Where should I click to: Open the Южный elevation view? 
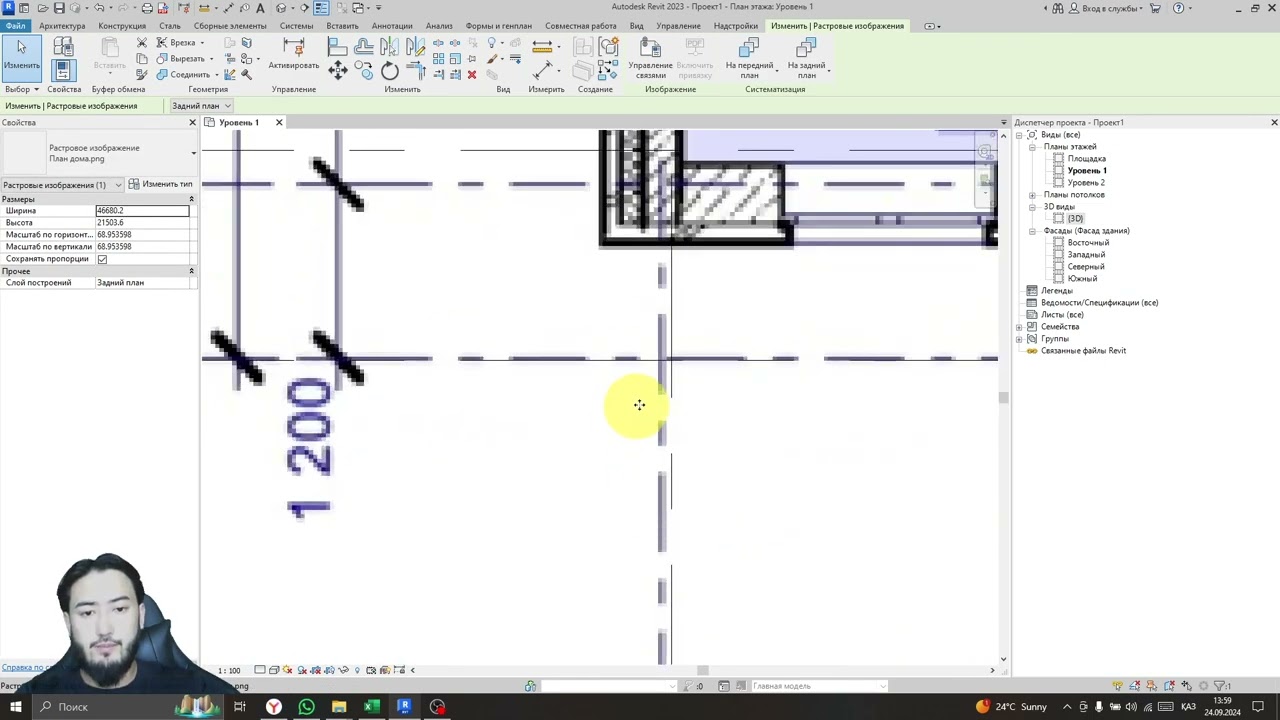(1082, 279)
